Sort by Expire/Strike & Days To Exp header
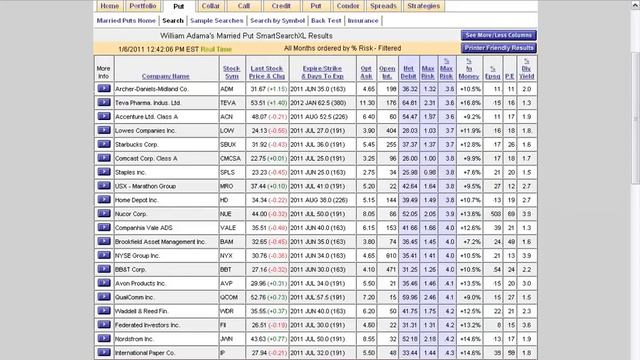The width and height of the screenshot is (640, 360). (322, 72)
